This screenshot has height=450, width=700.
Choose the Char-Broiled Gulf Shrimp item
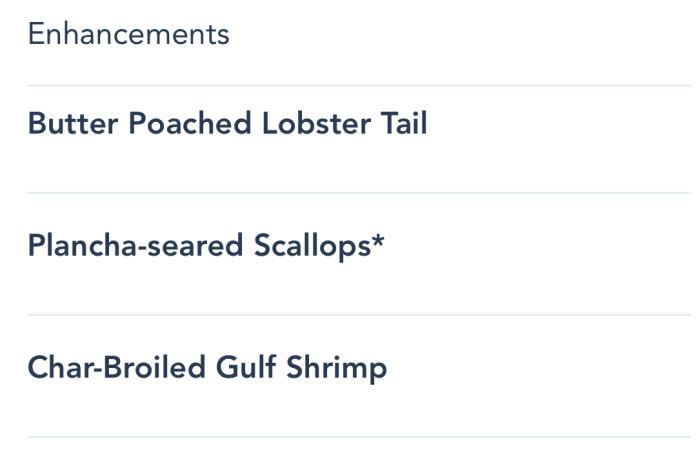(206, 368)
